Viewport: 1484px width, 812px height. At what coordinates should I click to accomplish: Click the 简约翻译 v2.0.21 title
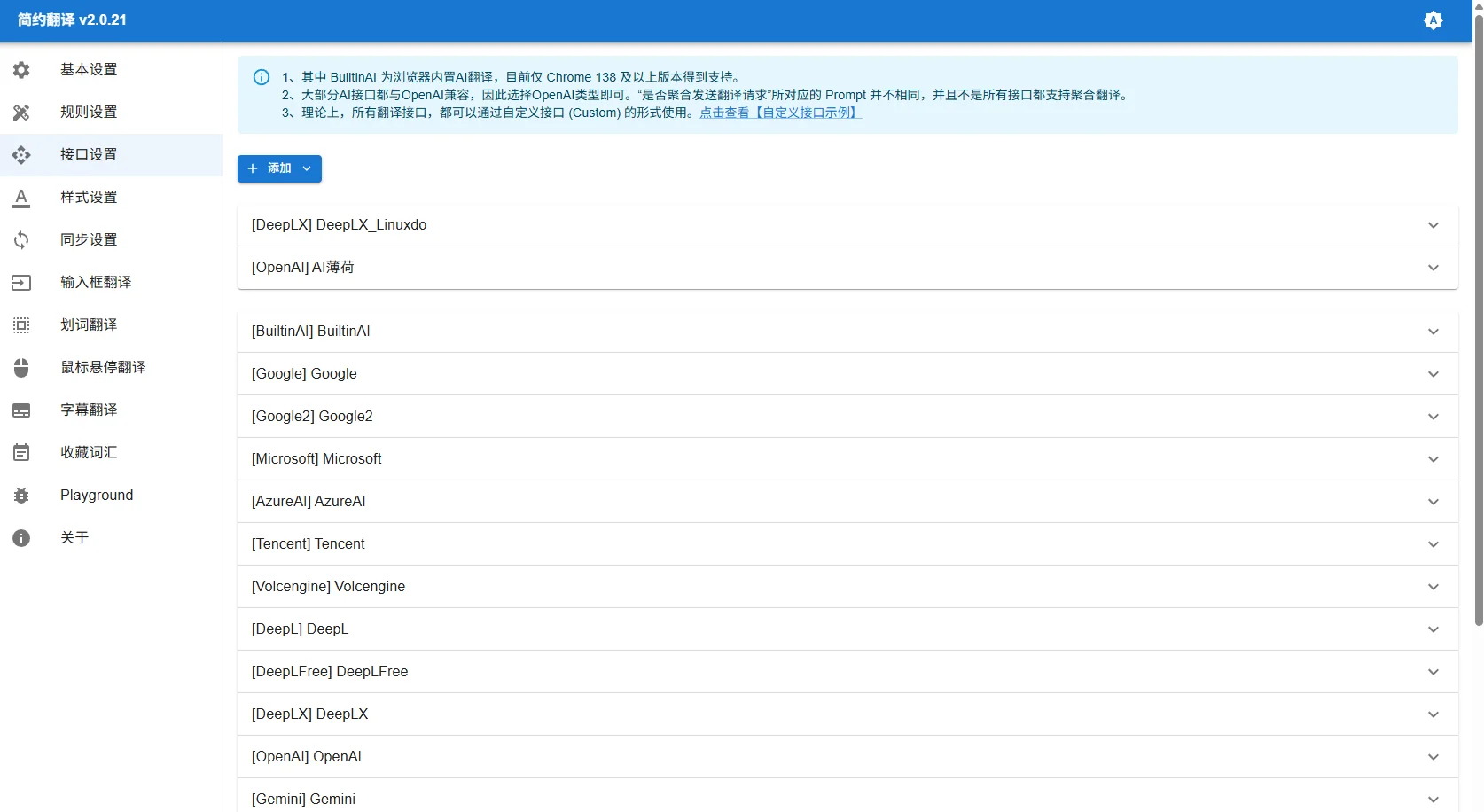72,20
